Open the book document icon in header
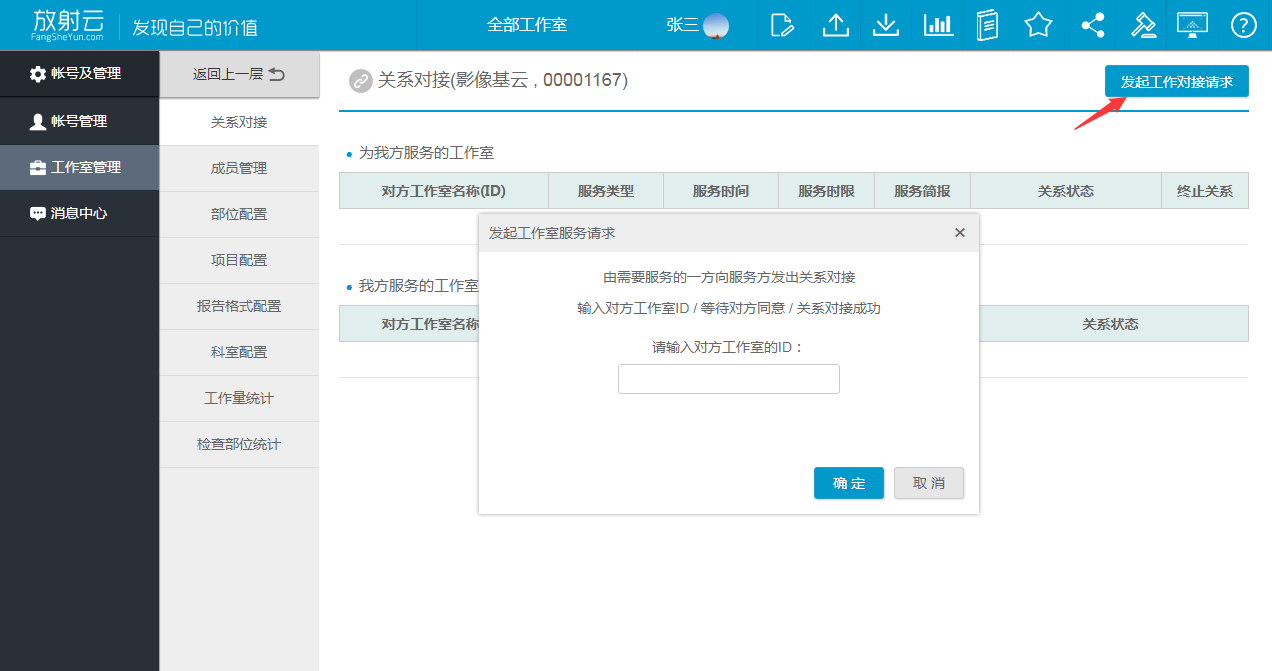Viewport: 1272px width, 671px height. click(x=987, y=25)
